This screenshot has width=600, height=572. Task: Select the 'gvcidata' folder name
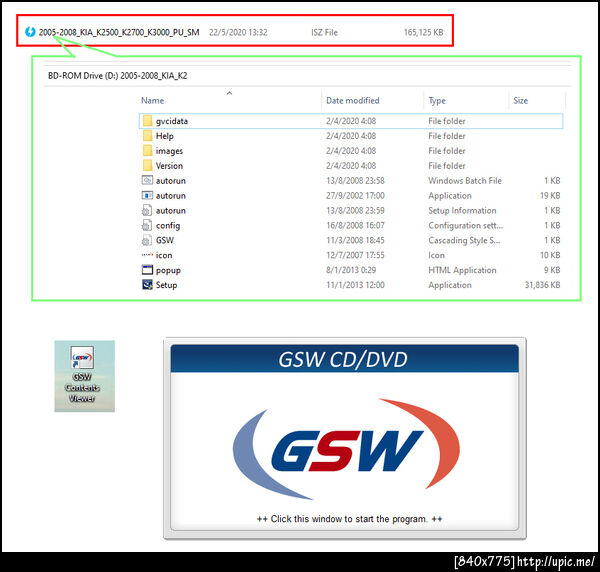172,121
